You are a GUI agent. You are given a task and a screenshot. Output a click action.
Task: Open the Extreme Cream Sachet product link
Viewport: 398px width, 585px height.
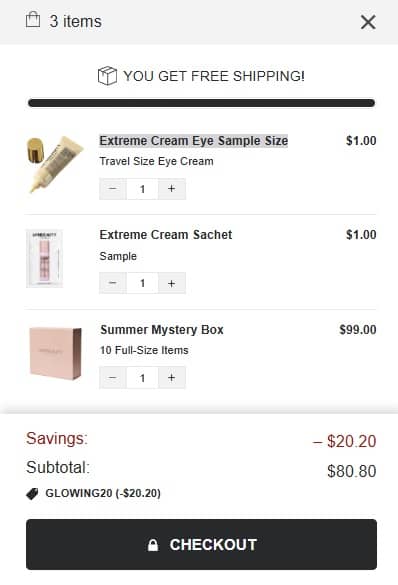(166, 235)
